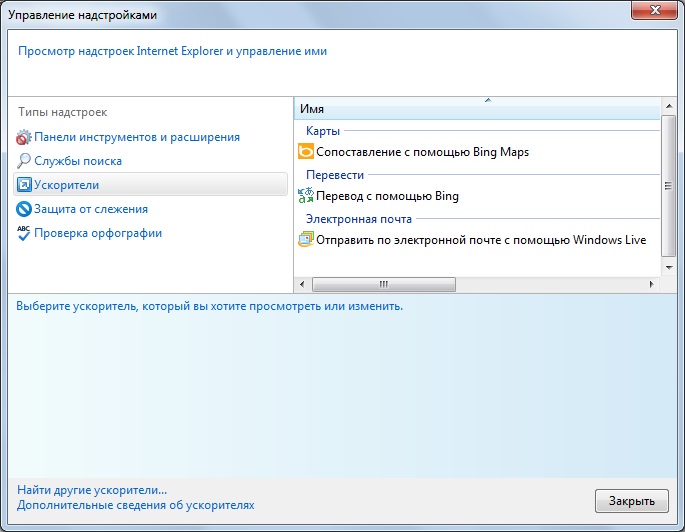
Task: Switch to Проверка орфографии category
Action: (98, 233)
